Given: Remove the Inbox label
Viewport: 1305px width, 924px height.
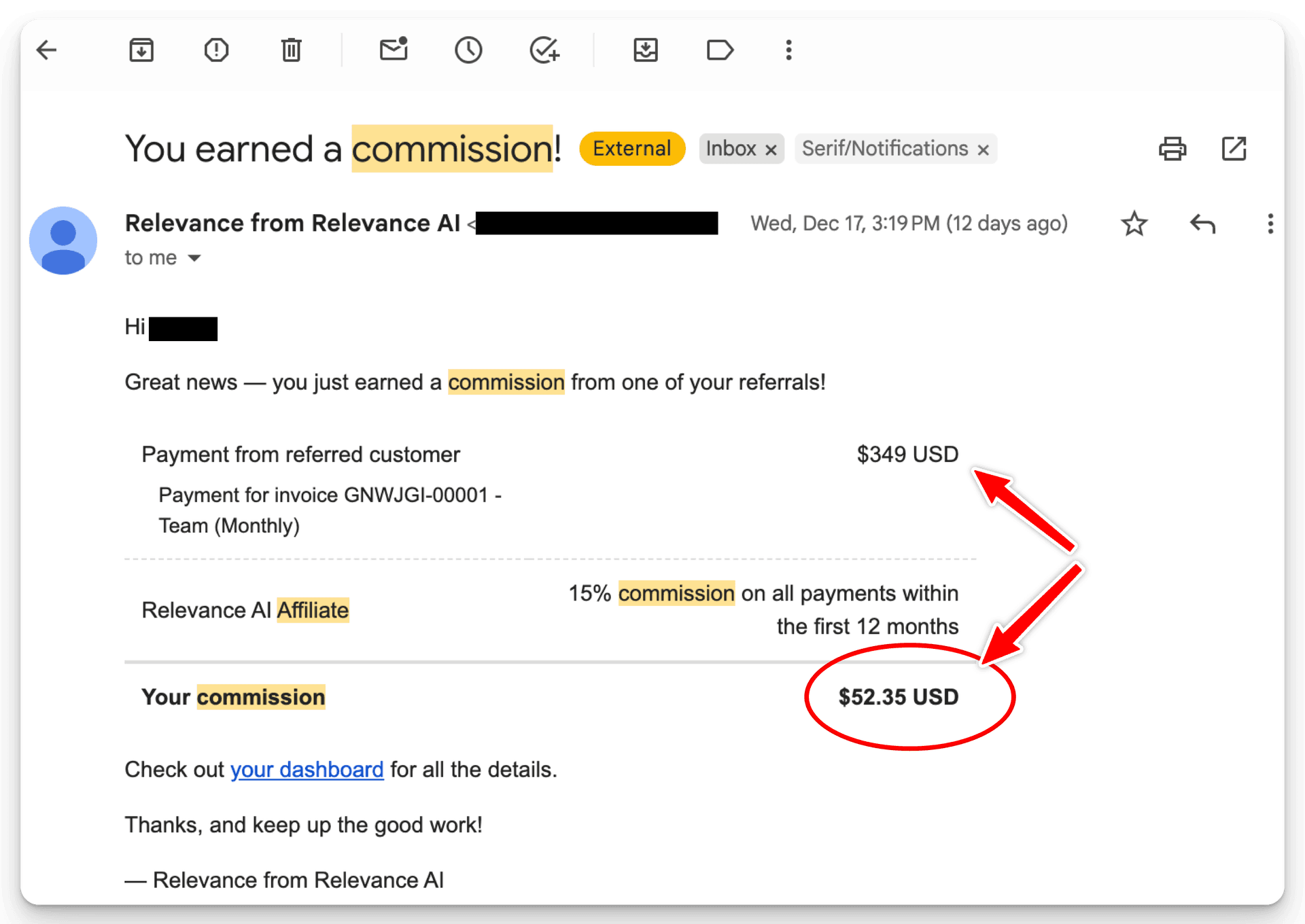Looking at the screenshot, I should point(771,149).
